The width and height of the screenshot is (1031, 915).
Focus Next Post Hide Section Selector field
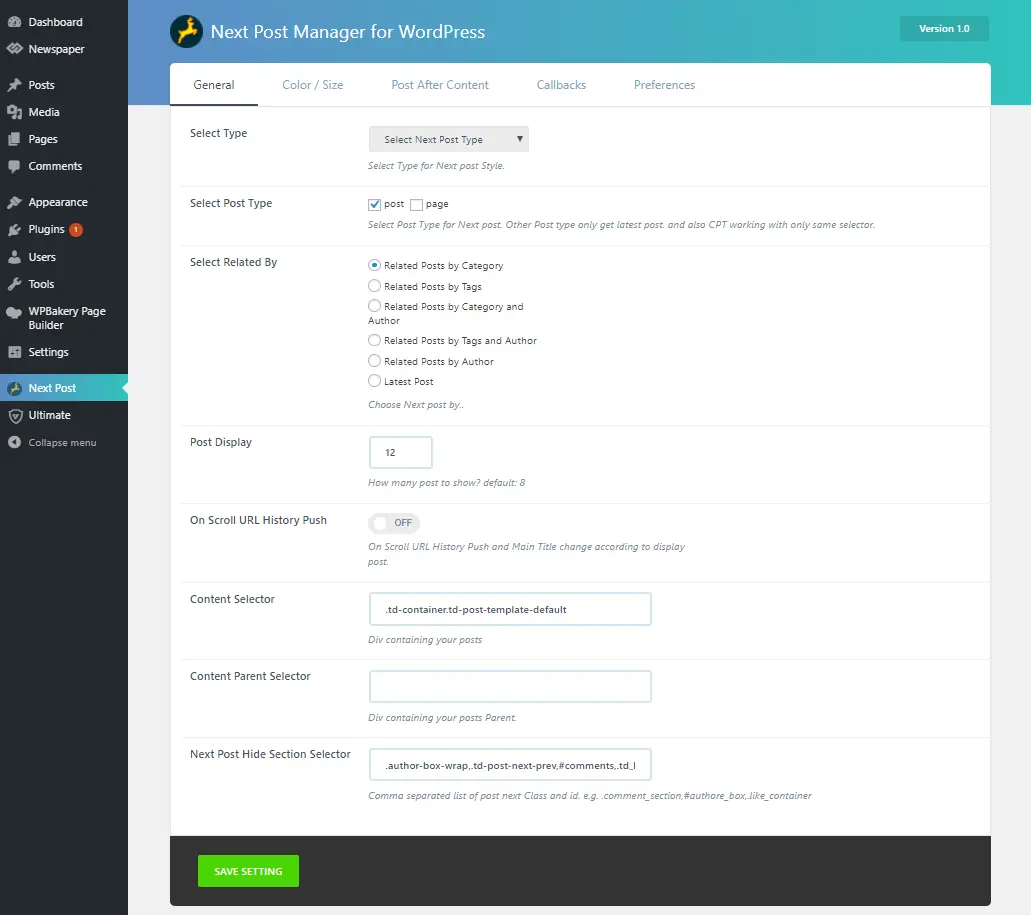(x=510, y=764)
